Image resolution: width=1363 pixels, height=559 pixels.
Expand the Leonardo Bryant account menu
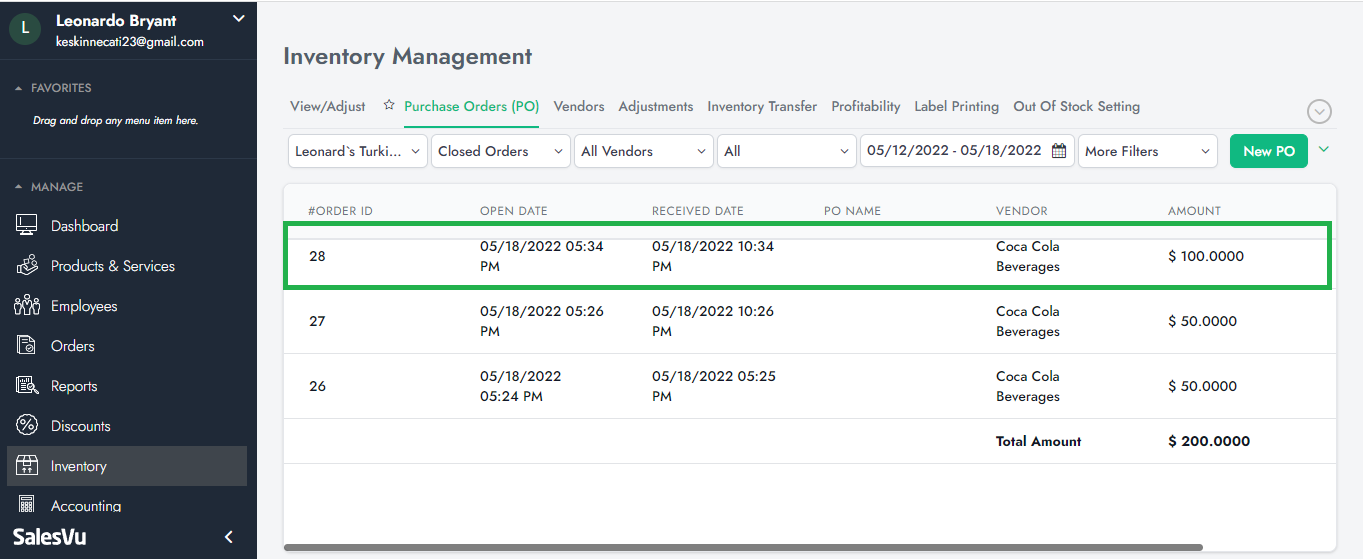pyautogui.click(x=238, y=18)
